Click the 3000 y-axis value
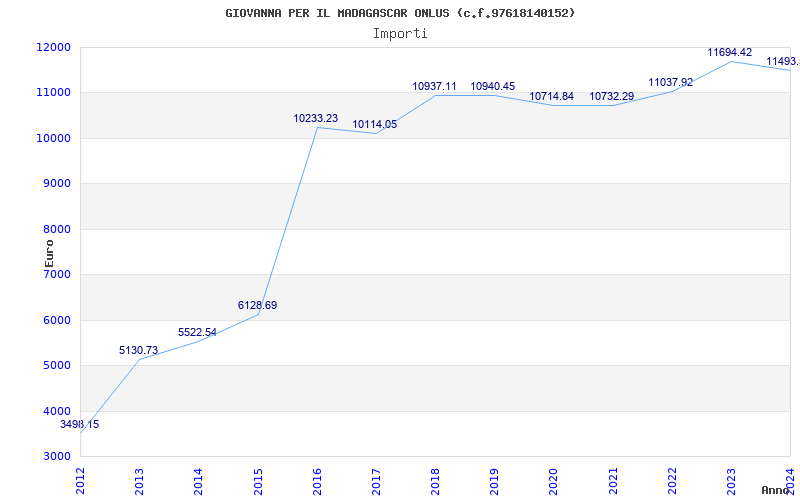 coord(56,457)
